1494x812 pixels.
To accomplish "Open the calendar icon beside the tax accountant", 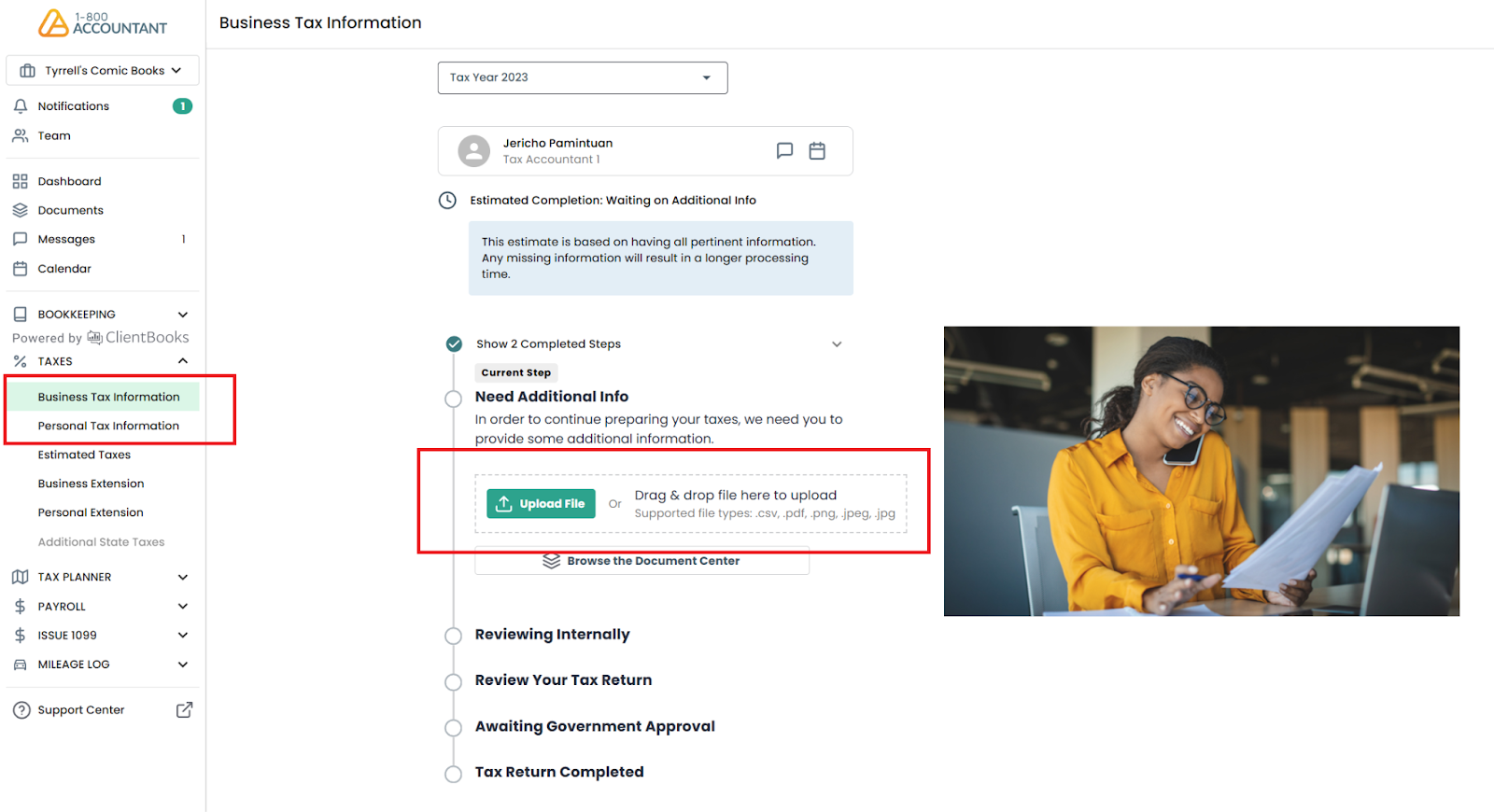I will 817,151.
